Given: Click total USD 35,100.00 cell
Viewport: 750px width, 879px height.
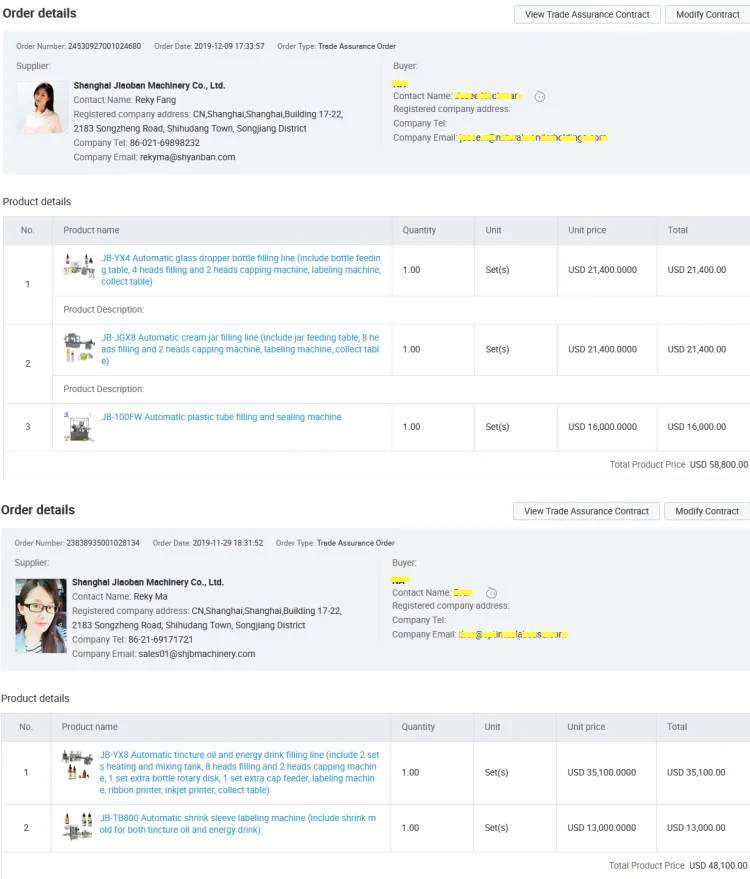Looking at the screenshot, I should [x=696, y=772].
